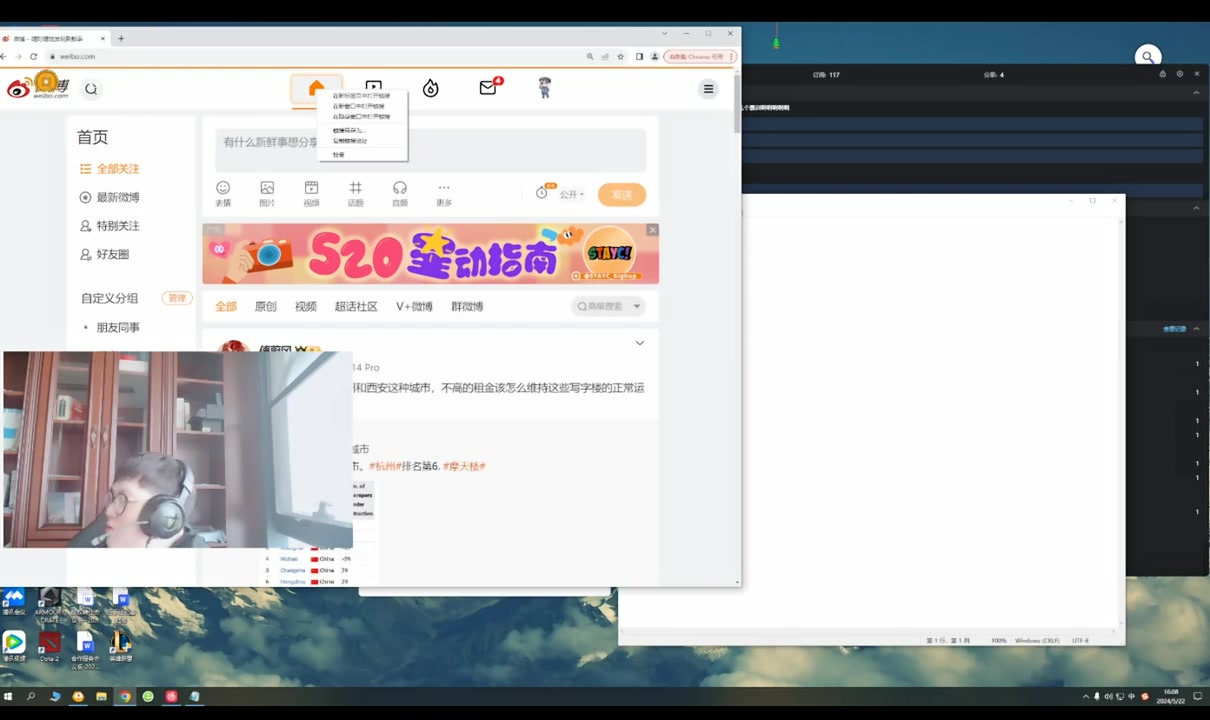This screenshot has width=1210, height=720.
Task: Open the 高级搜索 advanced search dropdown
Action: pyautogui.click(x=608, y=306)
